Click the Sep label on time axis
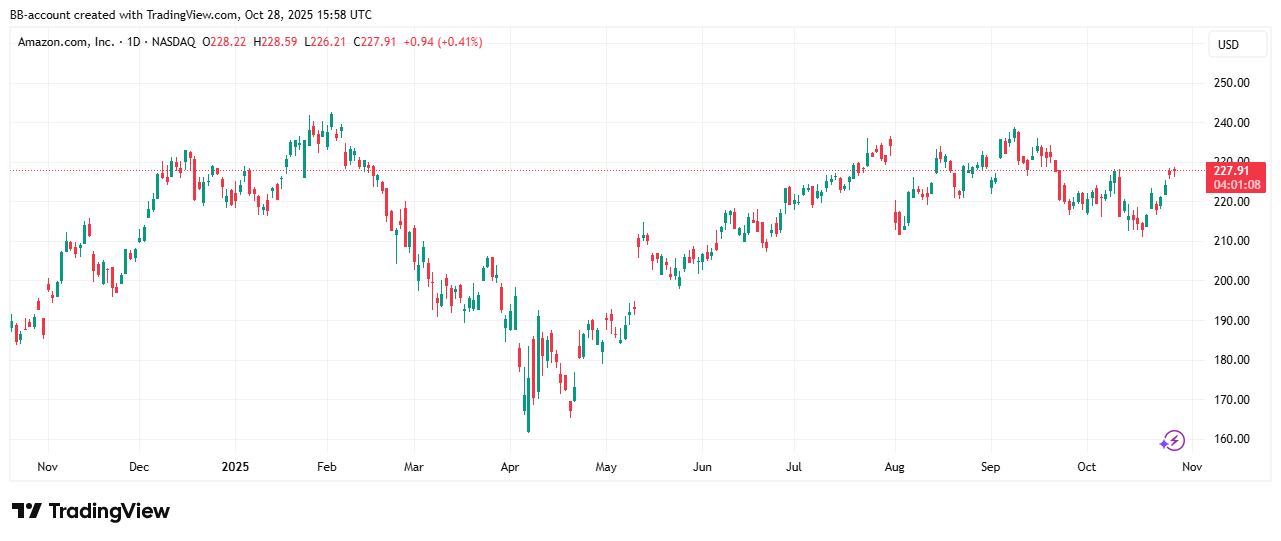This screenshot has width=1281, height=541. point(990,467)
